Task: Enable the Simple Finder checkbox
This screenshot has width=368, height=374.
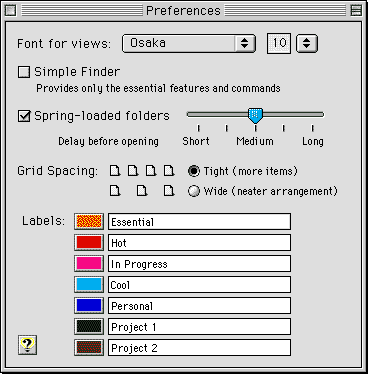Action: tap(24, 72)
